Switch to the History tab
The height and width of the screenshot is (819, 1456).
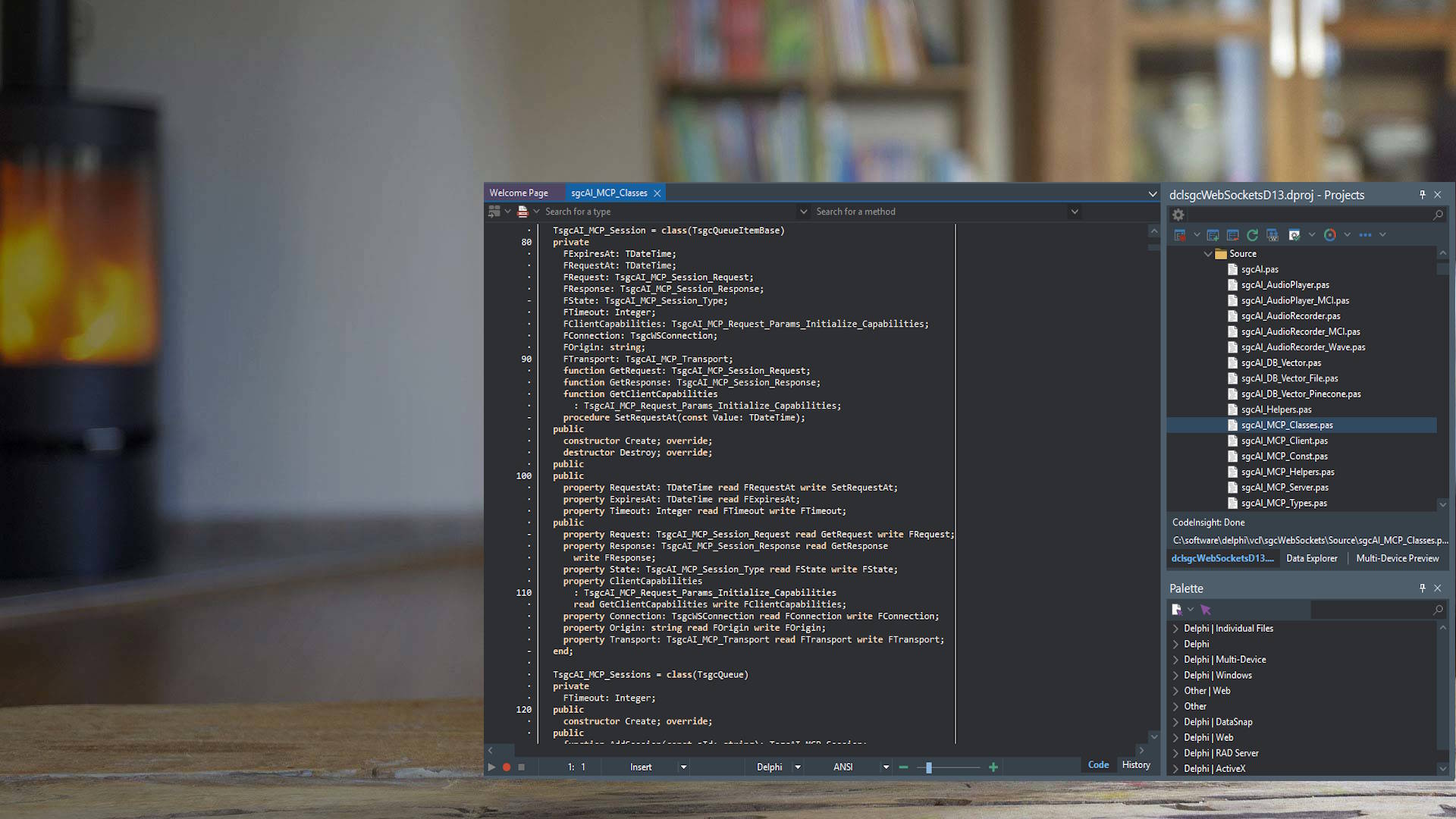tap(1135, 765)
